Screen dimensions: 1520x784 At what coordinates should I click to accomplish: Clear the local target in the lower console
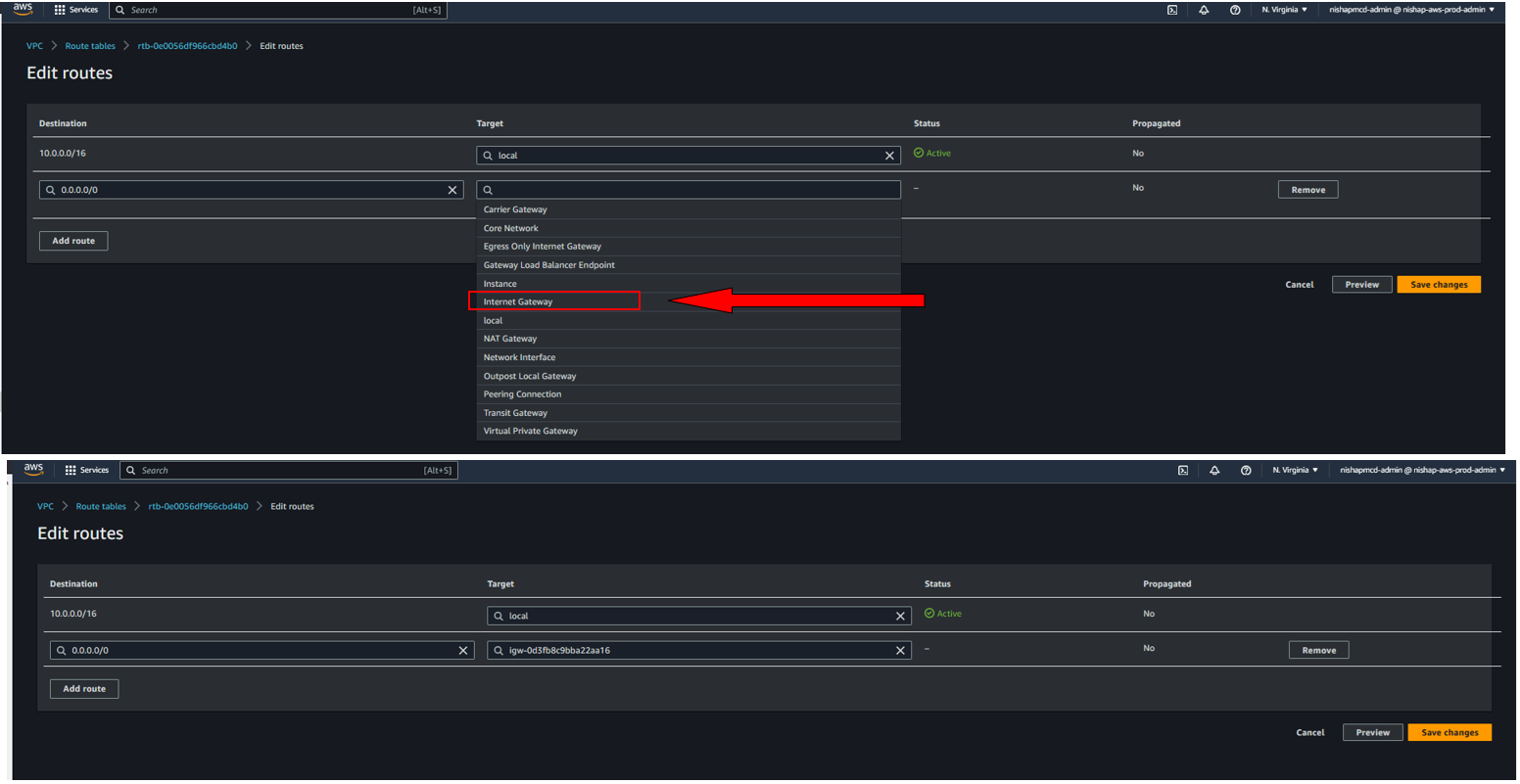point(900,617)
